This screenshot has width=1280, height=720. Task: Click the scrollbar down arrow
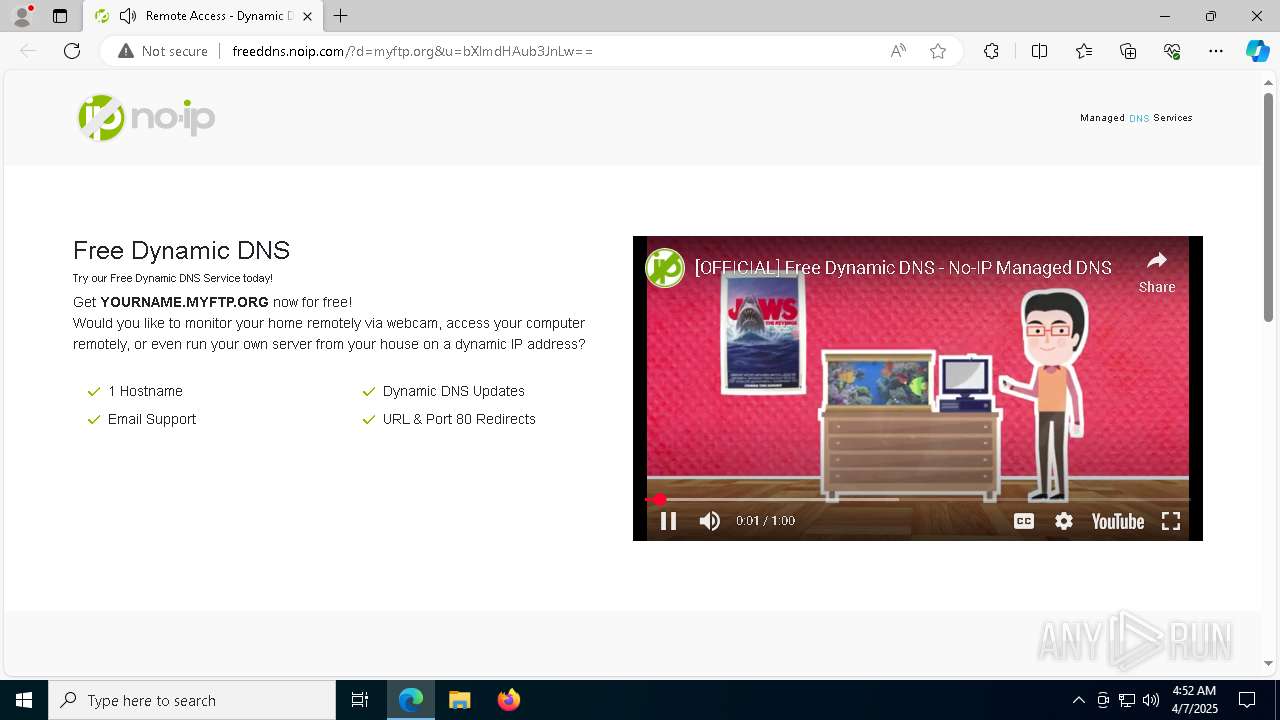1268,663
